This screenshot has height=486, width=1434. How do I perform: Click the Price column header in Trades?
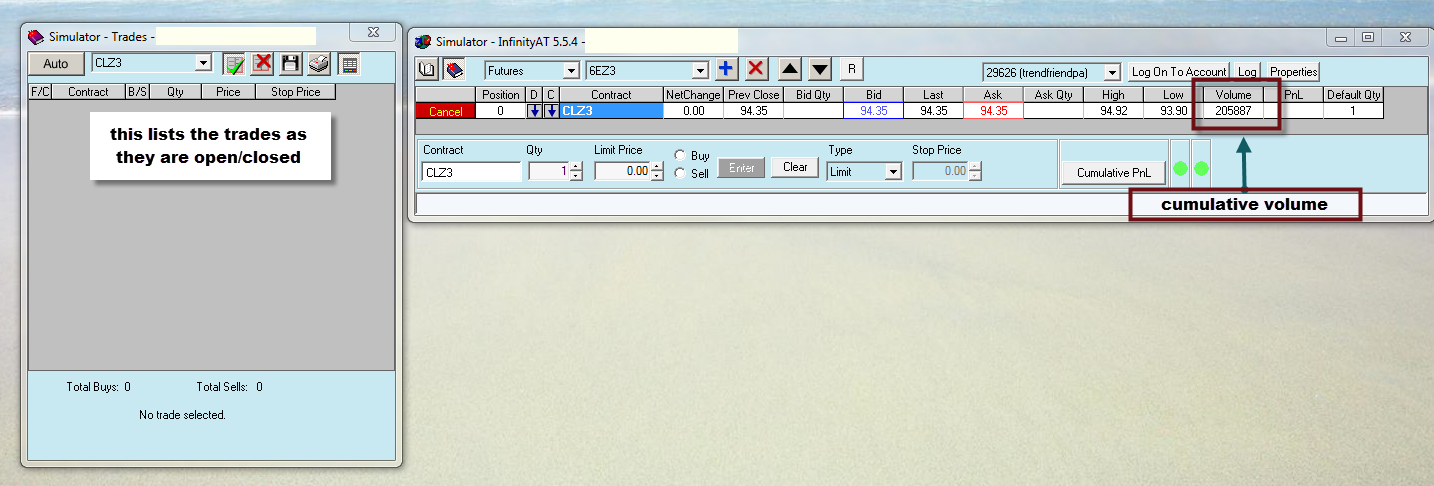tap(229, 92)
